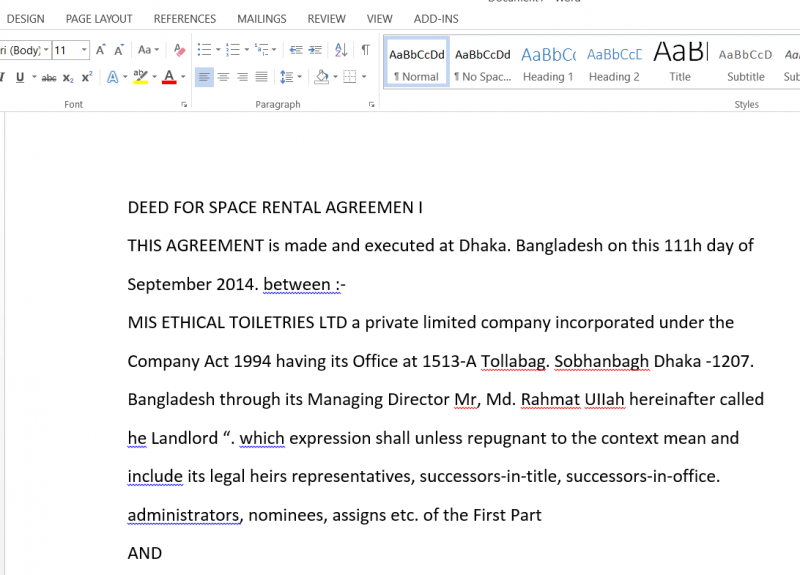Expand the numbering library dropdown arrow

(246, 50)
